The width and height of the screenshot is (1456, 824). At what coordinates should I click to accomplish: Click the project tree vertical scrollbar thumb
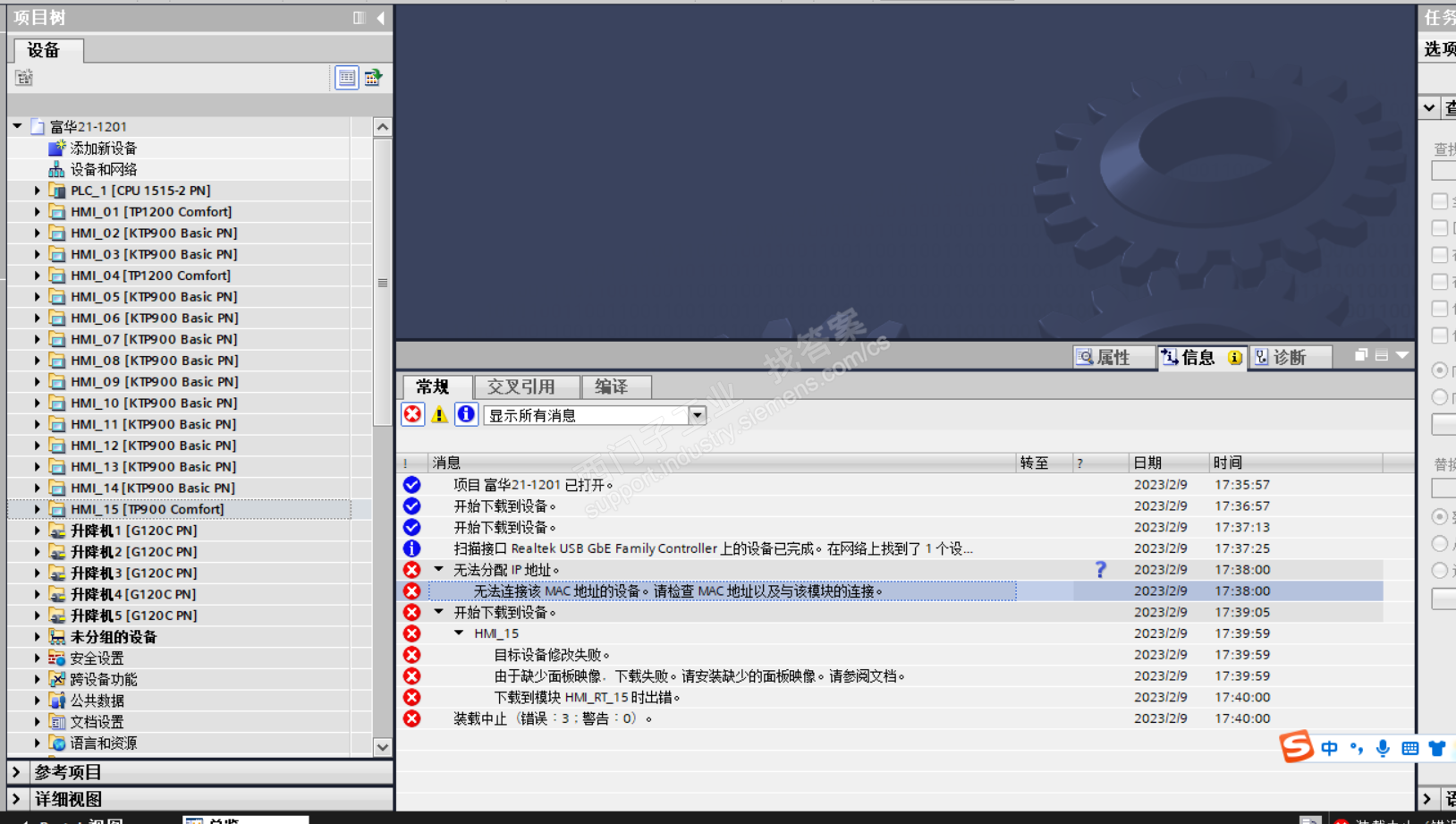(383, 282)
